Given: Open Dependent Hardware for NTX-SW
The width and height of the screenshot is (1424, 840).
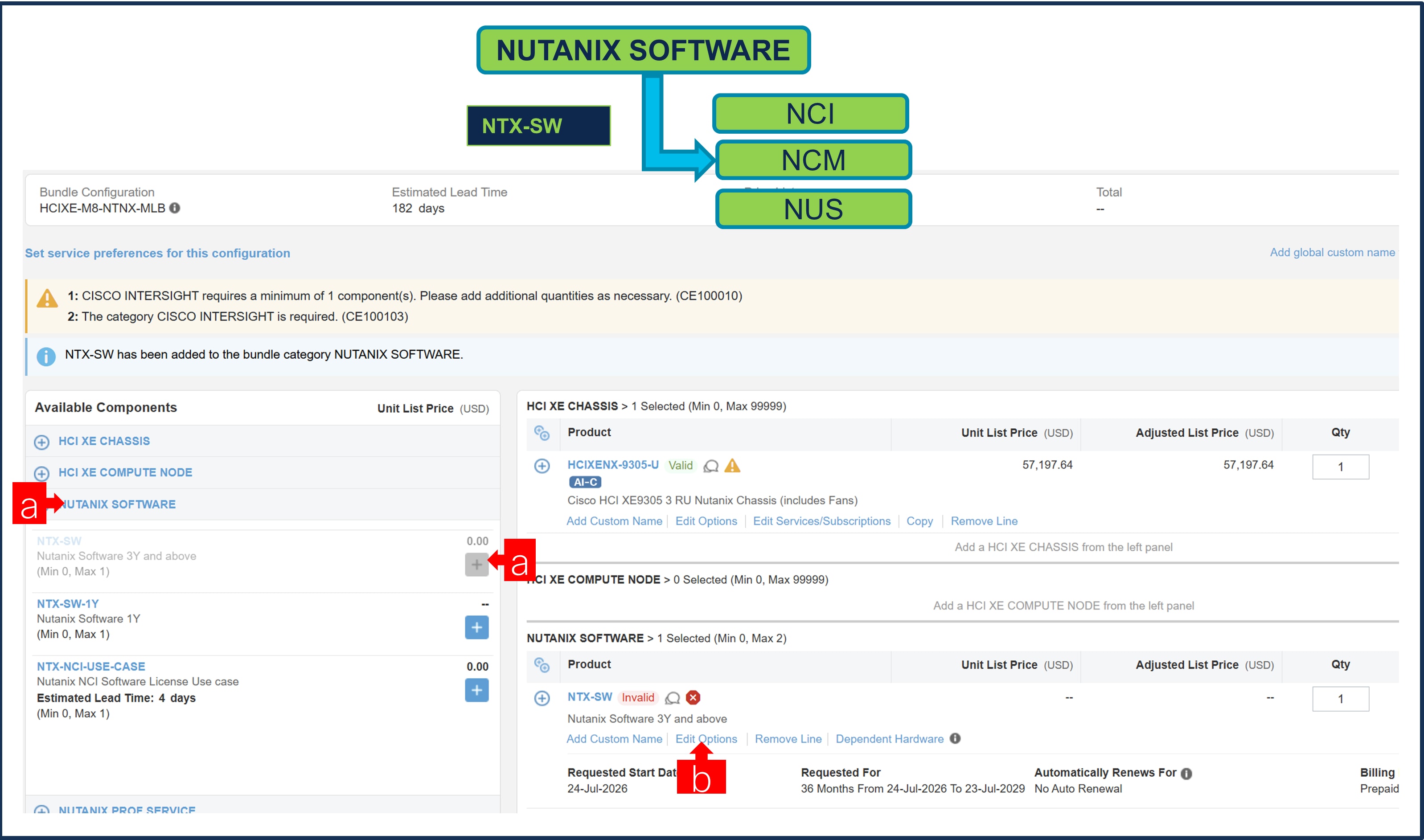Looking at the screenshot, I should (x=890, y=739).
